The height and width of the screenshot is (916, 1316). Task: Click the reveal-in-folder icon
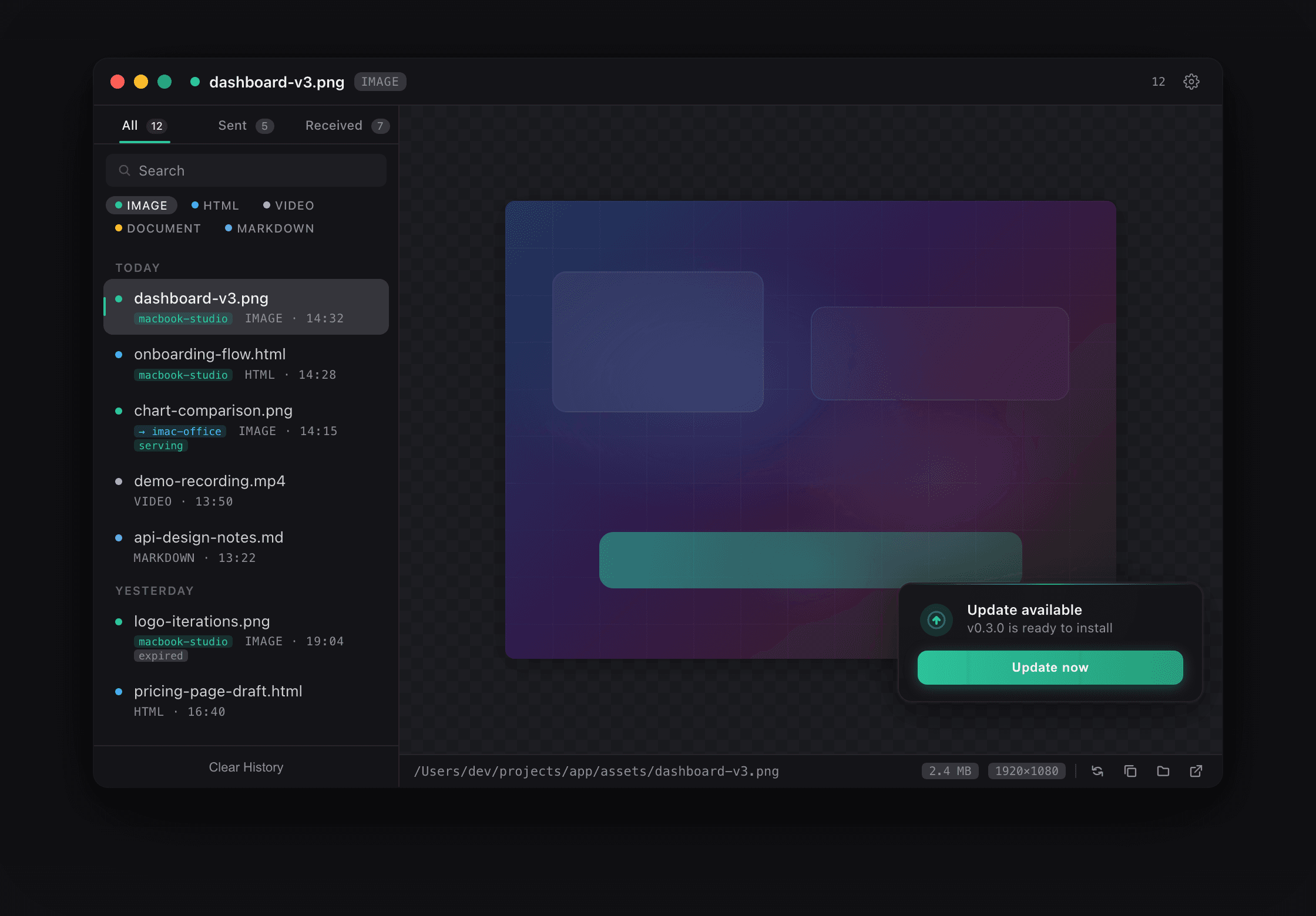[x=1163, y=771]
